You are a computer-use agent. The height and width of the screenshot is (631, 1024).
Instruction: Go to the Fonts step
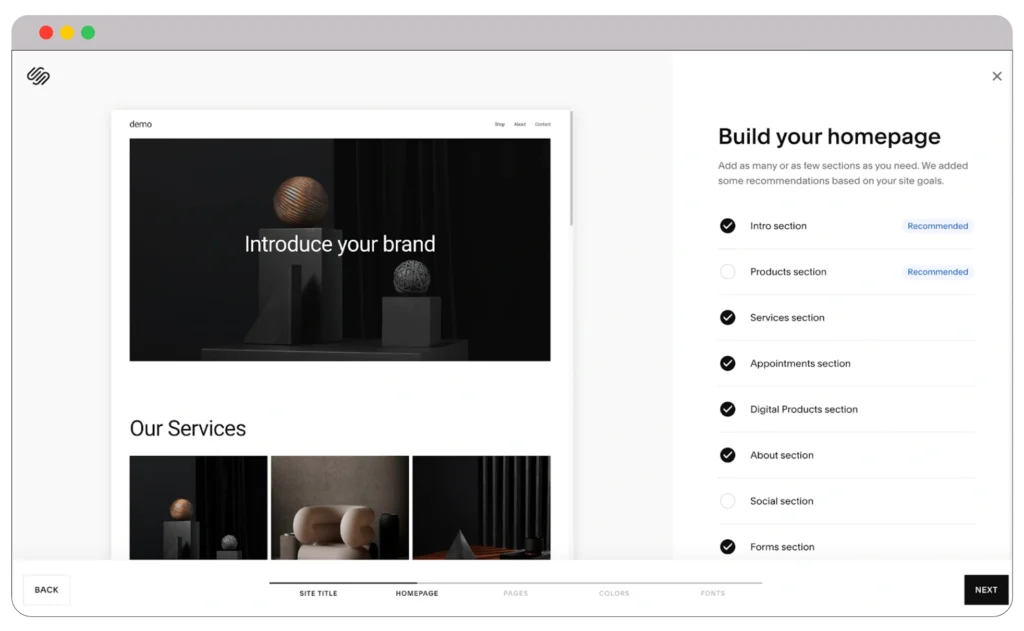pyautogui.click(x=712, y=593)
